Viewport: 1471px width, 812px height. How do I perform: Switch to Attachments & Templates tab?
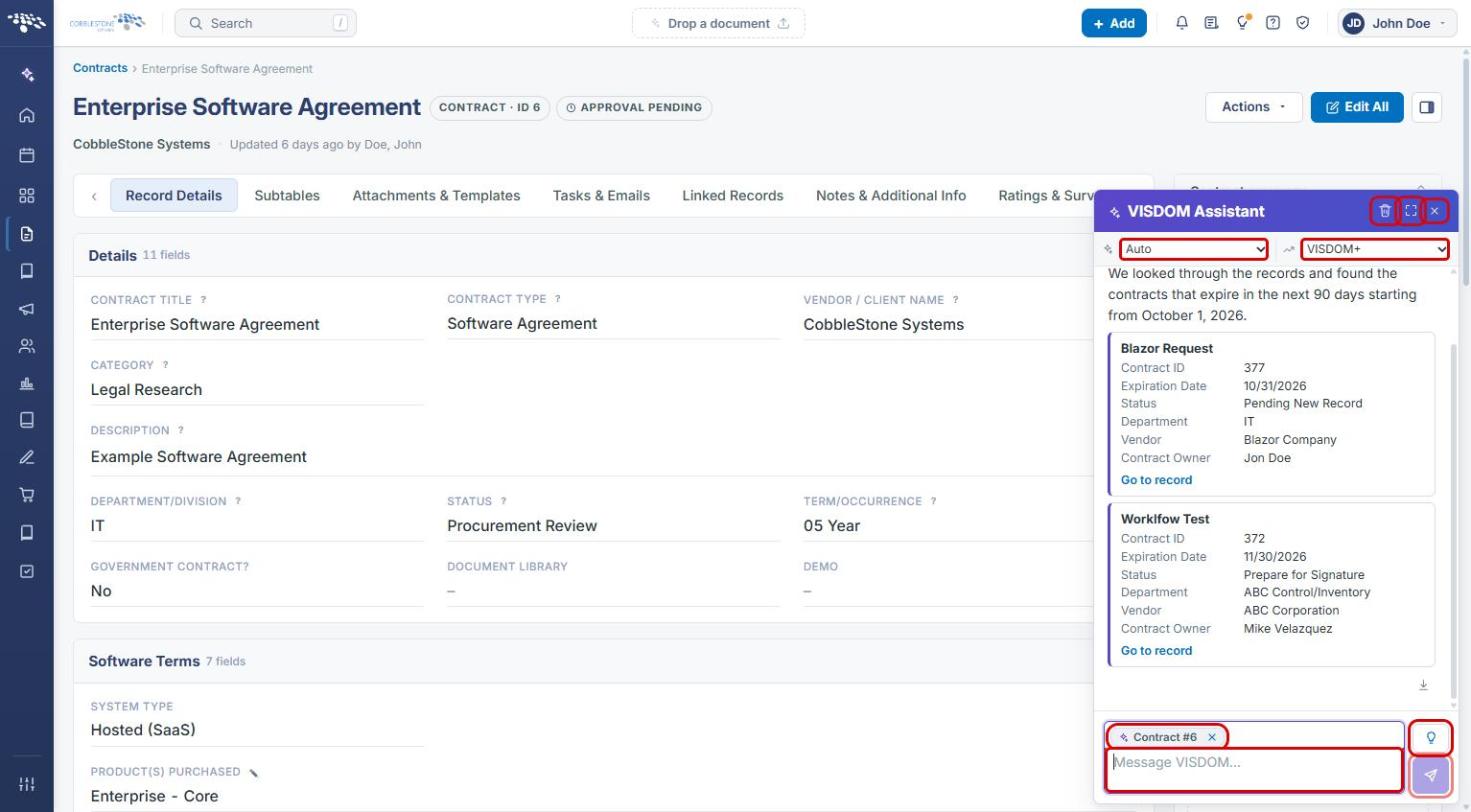click(x=436, y=195)
